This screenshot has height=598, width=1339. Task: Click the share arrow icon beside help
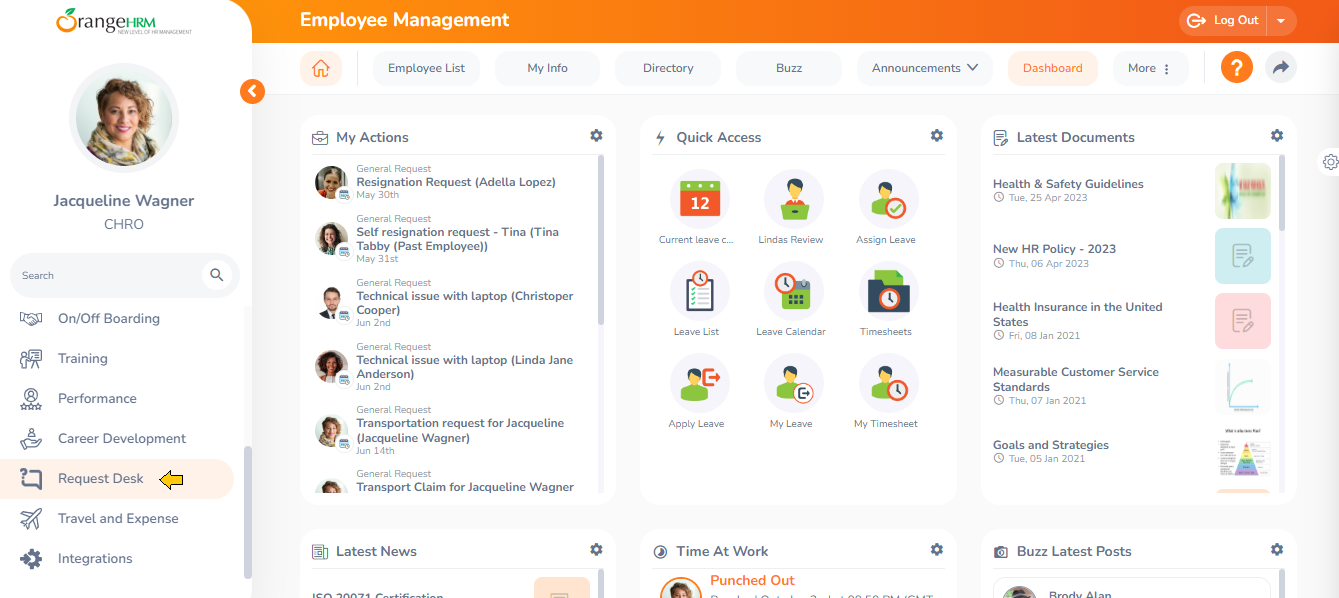click(x=1281, y=67)
